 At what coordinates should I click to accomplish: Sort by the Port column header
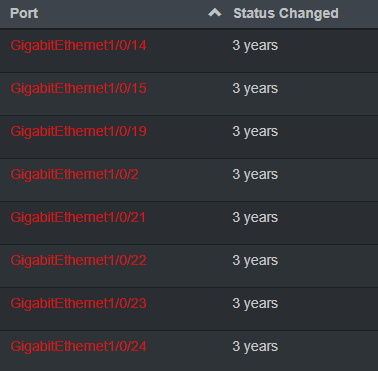click(24, 13)
